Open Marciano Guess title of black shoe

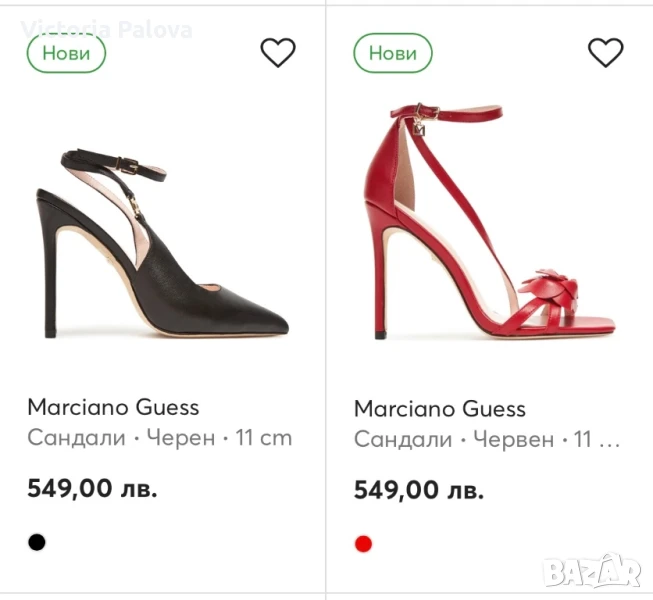pyautogui.click(x=113, y=407)
